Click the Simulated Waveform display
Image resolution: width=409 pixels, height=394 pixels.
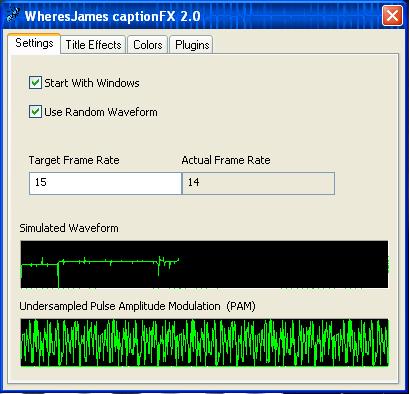pos(204,264)
